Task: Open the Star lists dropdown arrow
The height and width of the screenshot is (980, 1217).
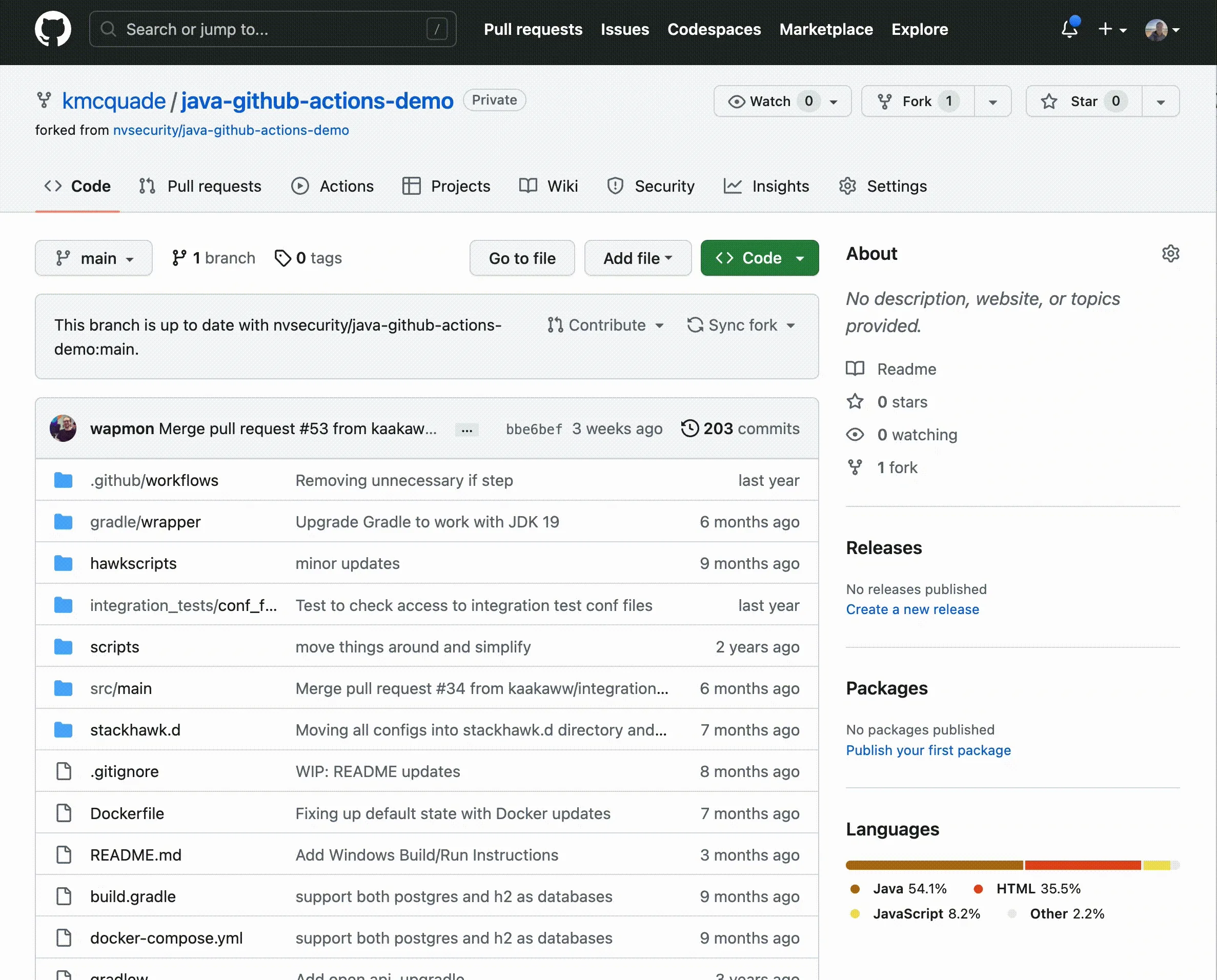Action: tap(1161, 102)
